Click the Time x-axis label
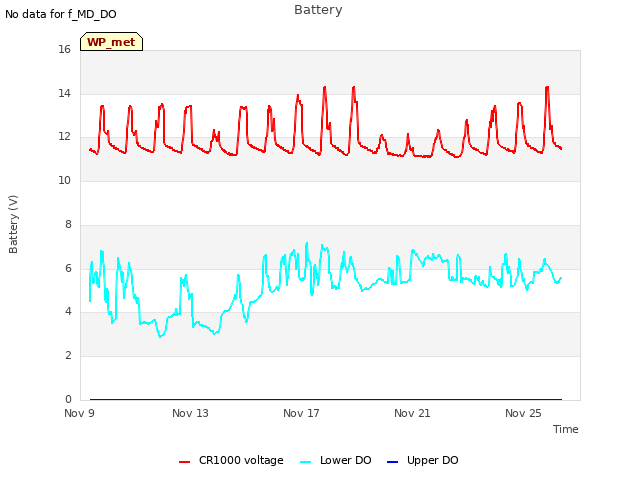This screenshot has width=640, height=480. tap(566, 429)
